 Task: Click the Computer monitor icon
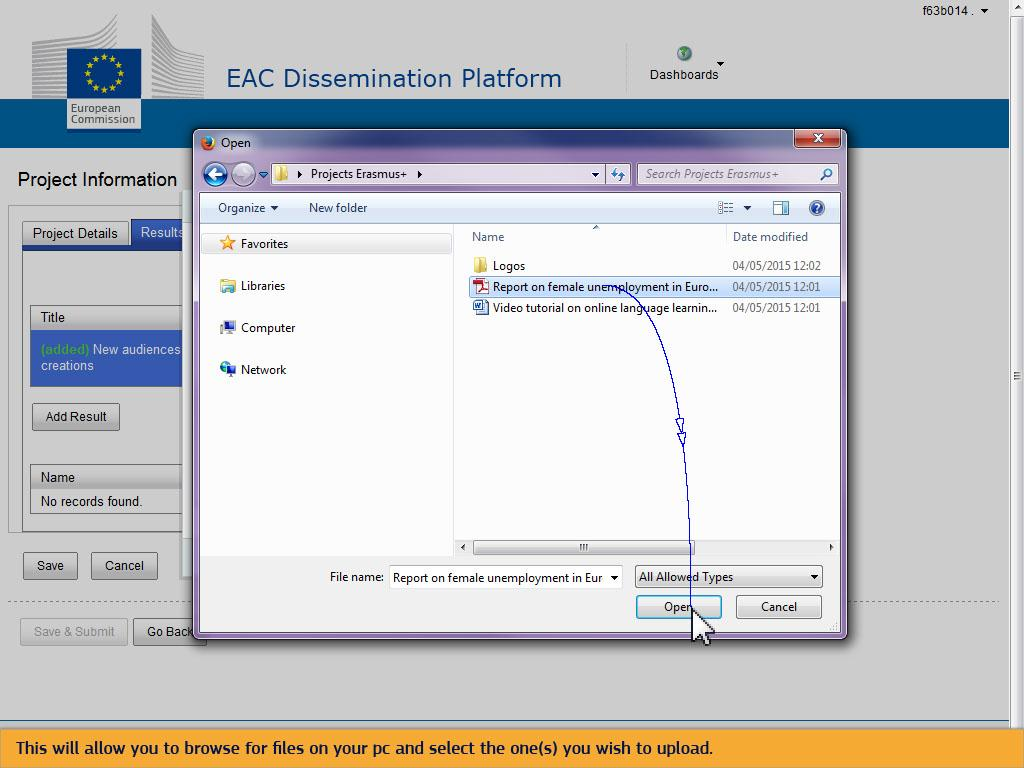point(227,328)
